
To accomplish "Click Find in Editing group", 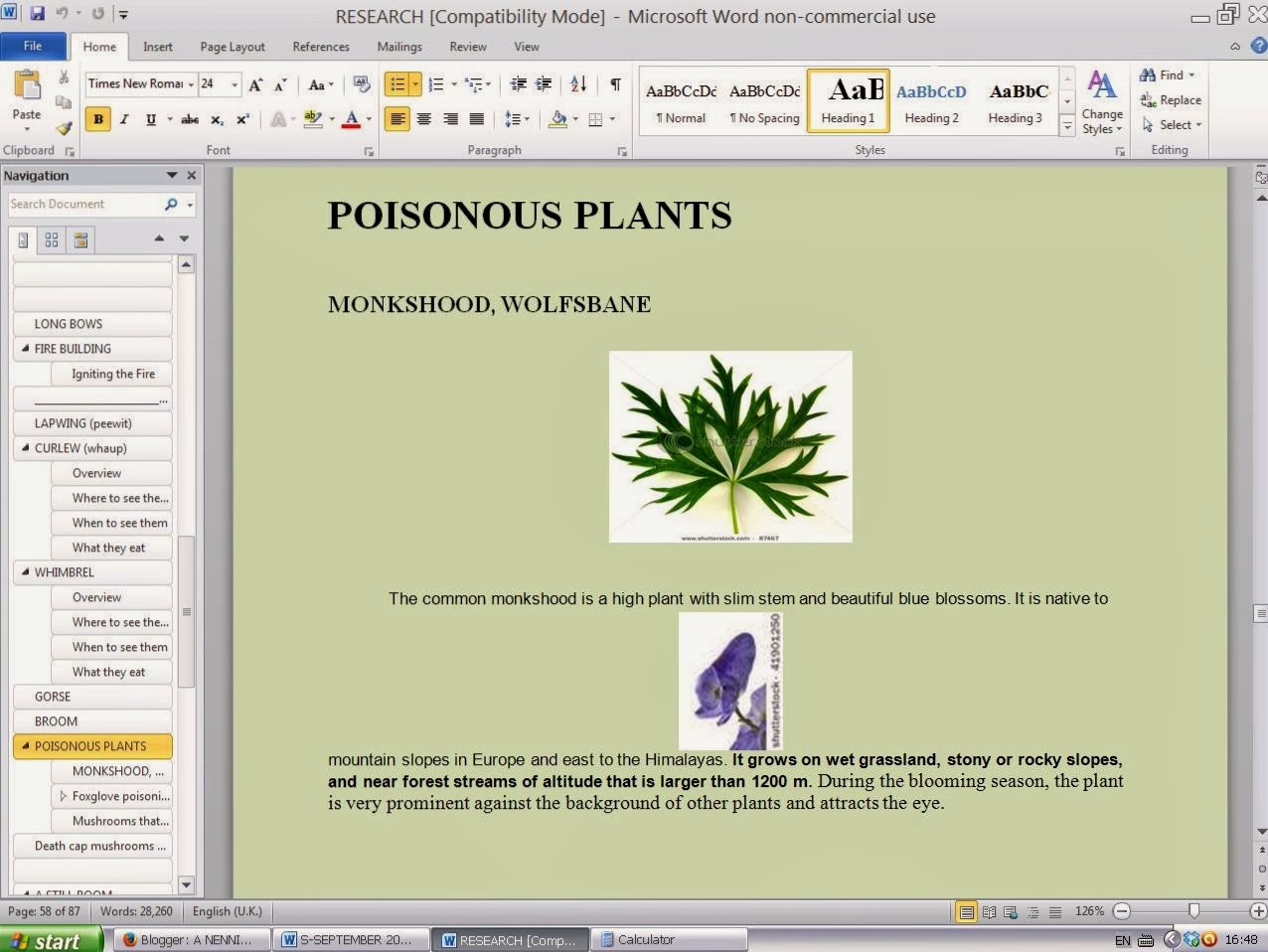I will (x=1167, y=75).
